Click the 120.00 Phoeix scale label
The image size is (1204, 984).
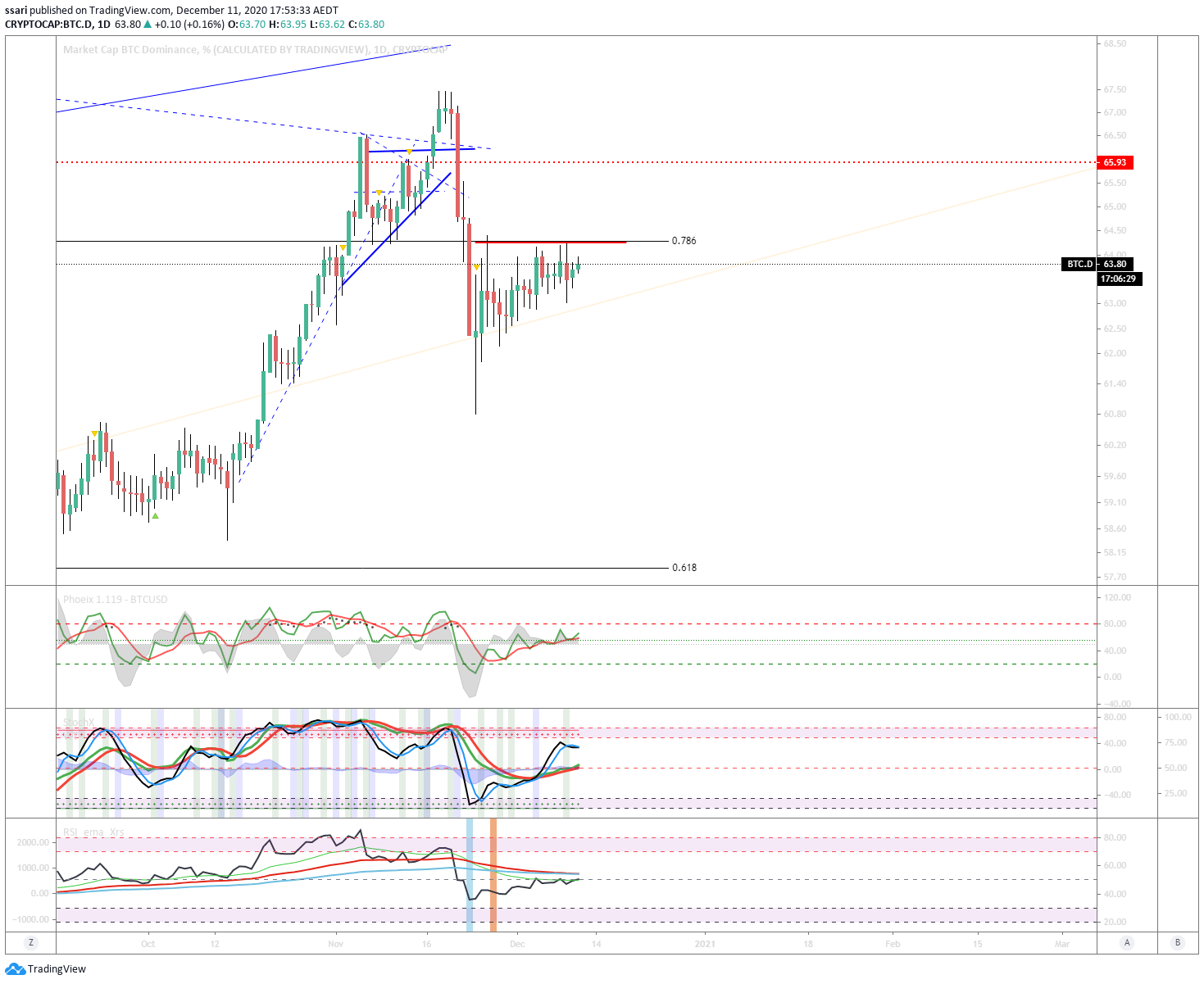click(x=1117, y=597)
